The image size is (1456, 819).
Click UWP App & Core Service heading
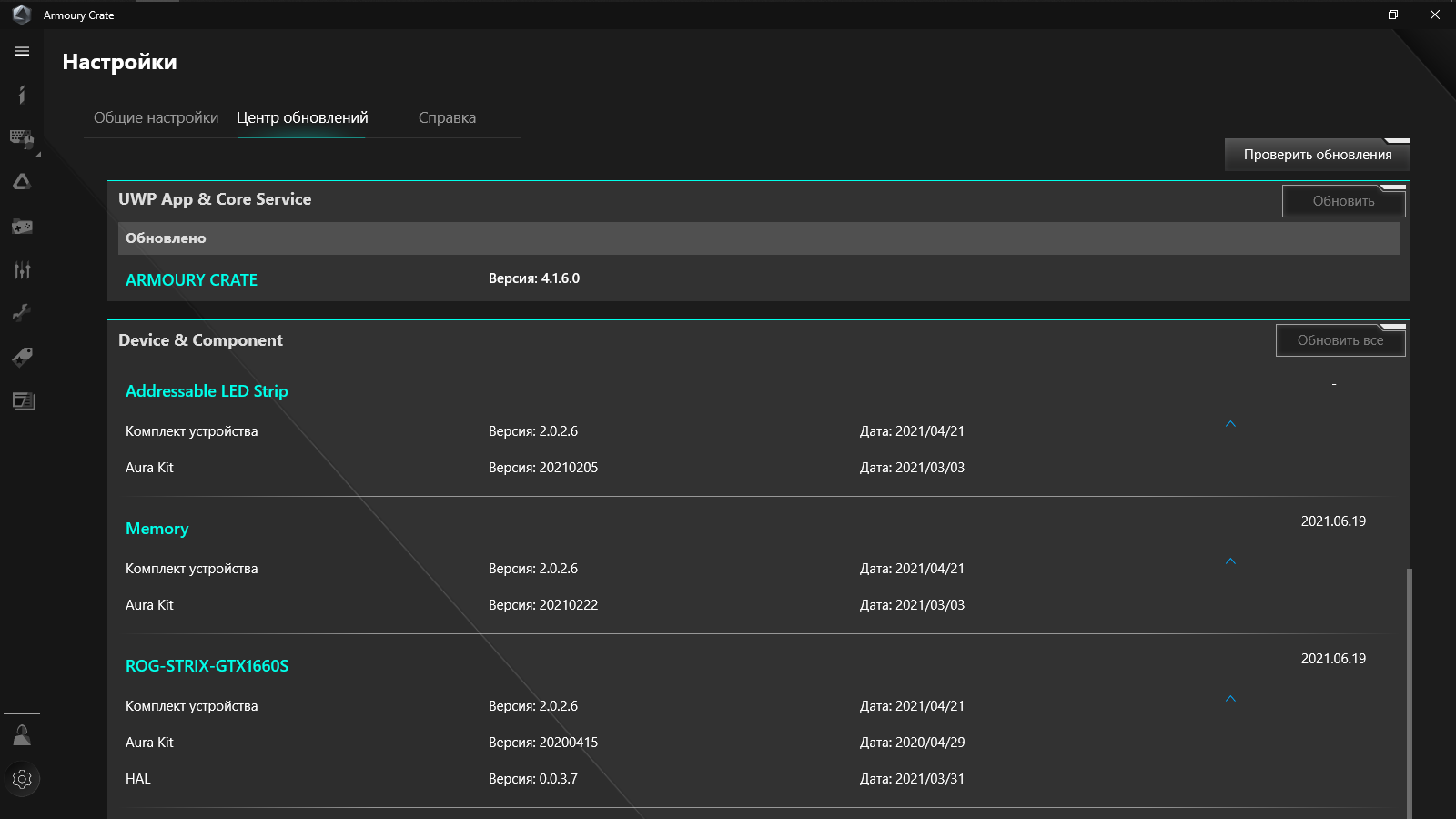point(215,199)
